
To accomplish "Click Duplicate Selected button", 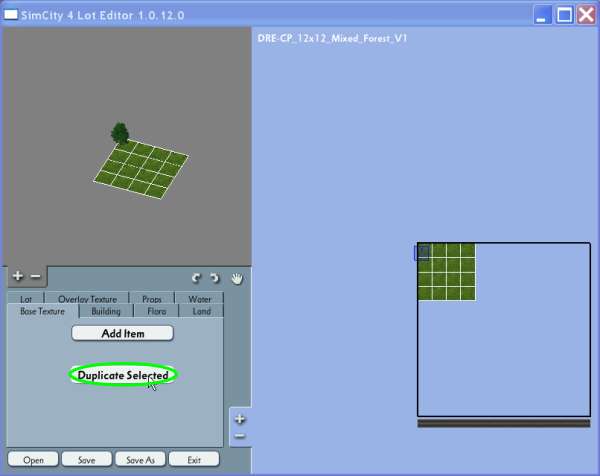I will (123, 375).
